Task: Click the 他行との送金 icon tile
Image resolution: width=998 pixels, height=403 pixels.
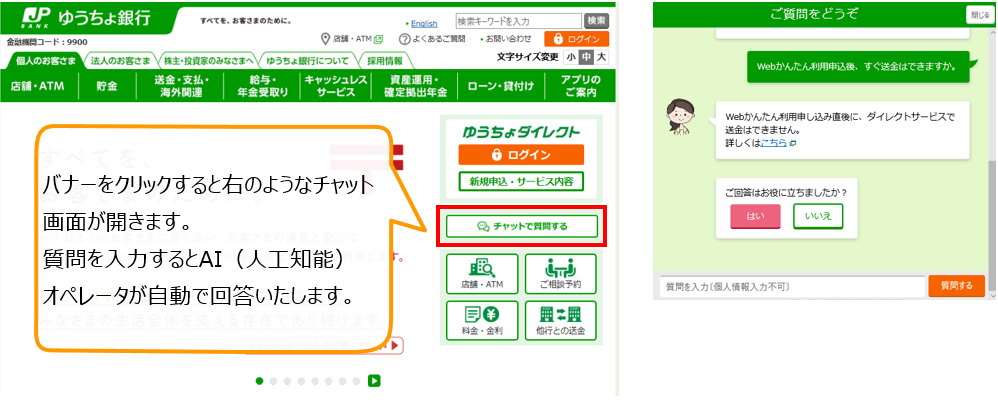Action: [561, 320]
